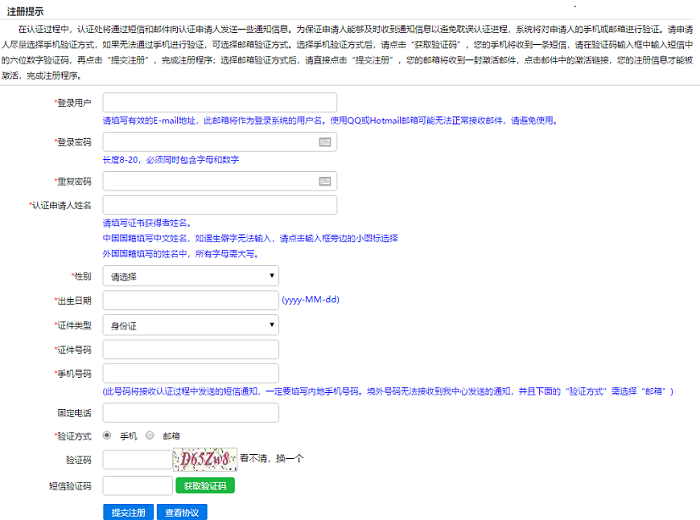Click the 长度8-20 password hint text
The width and height of the screenshot is (700, 520).
click(x=171, y=160)
